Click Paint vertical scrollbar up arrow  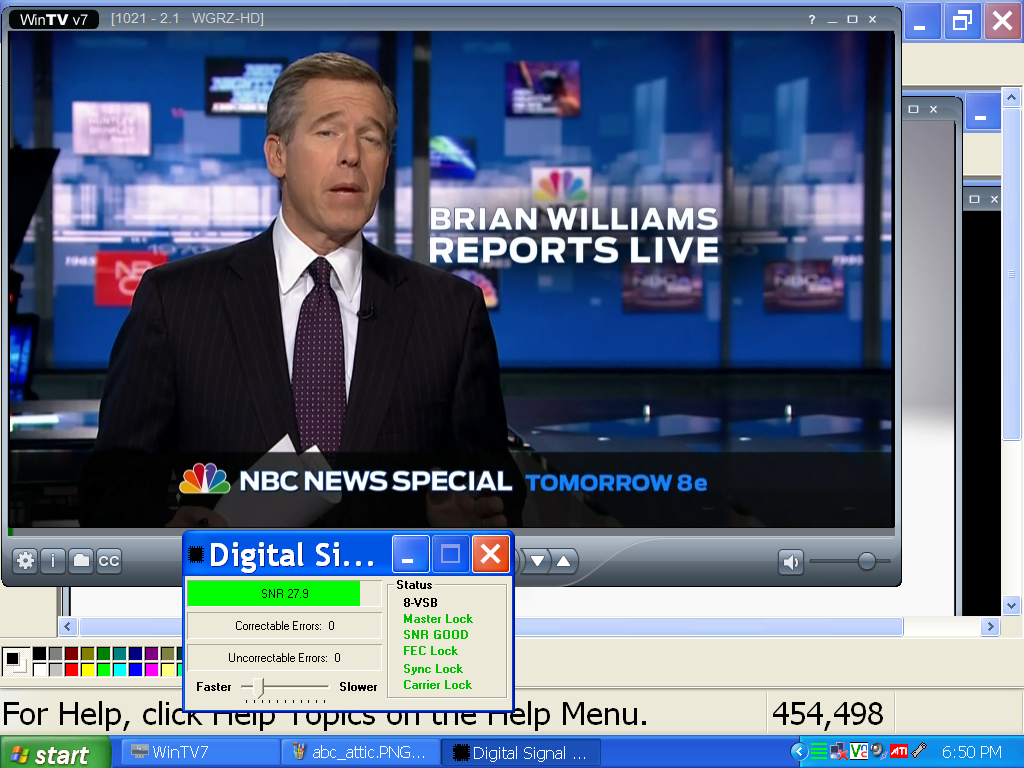pyautogui.click(x=1012, y=97)
